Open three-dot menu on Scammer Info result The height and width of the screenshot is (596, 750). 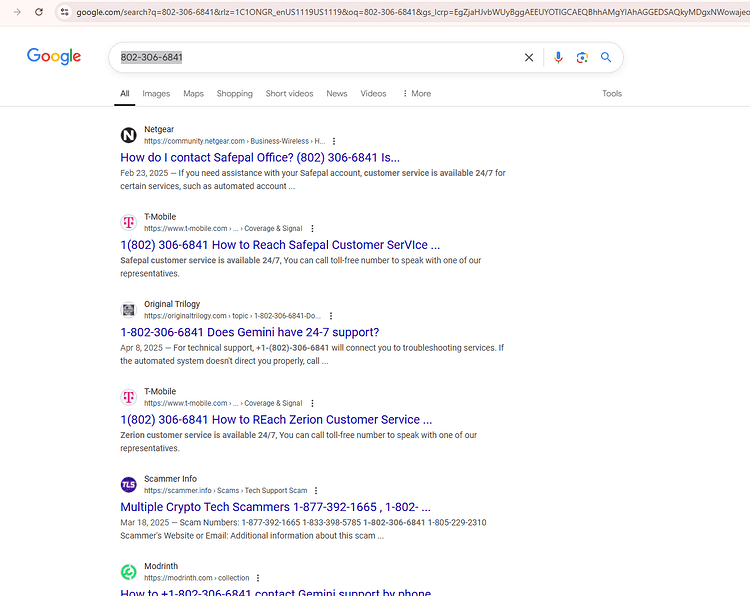click(x=316, y=490)
